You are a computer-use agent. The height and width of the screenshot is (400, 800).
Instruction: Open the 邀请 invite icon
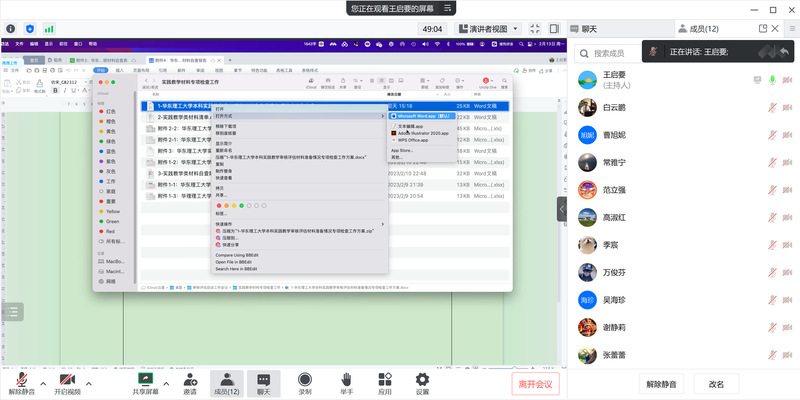click(190, 379)
